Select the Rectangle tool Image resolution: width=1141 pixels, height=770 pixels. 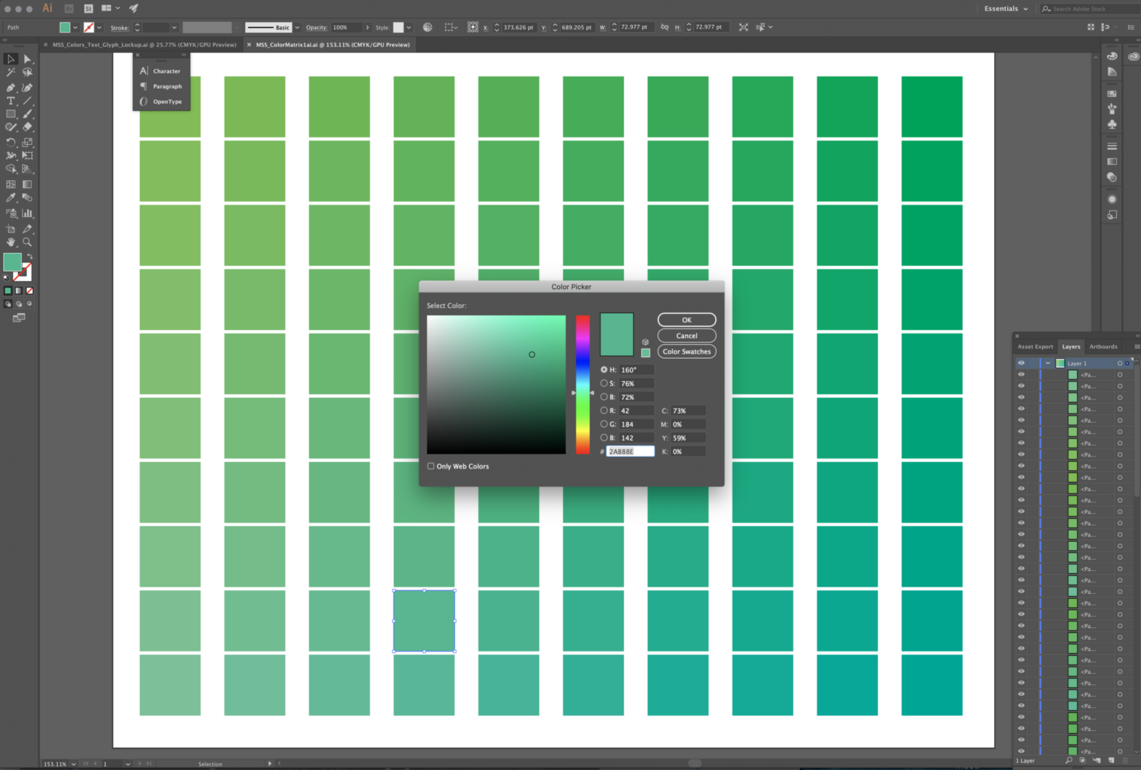[x=11, y=114]
